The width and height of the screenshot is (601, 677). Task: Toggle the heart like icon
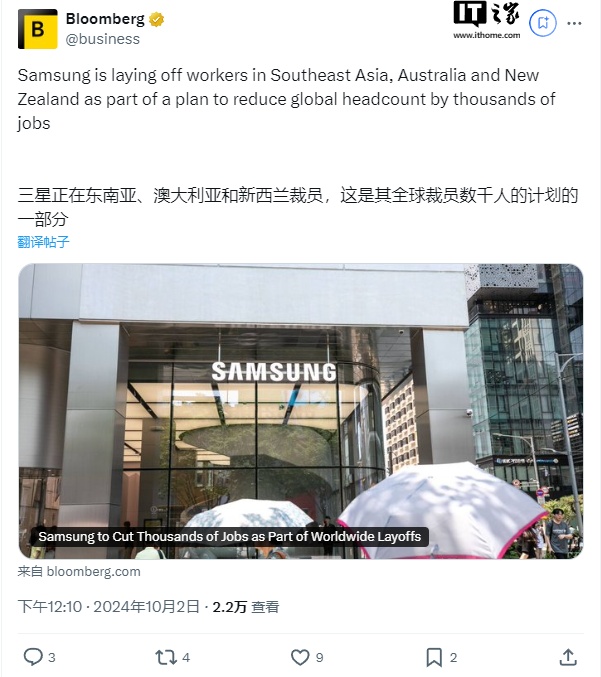(x=300, y=657)
